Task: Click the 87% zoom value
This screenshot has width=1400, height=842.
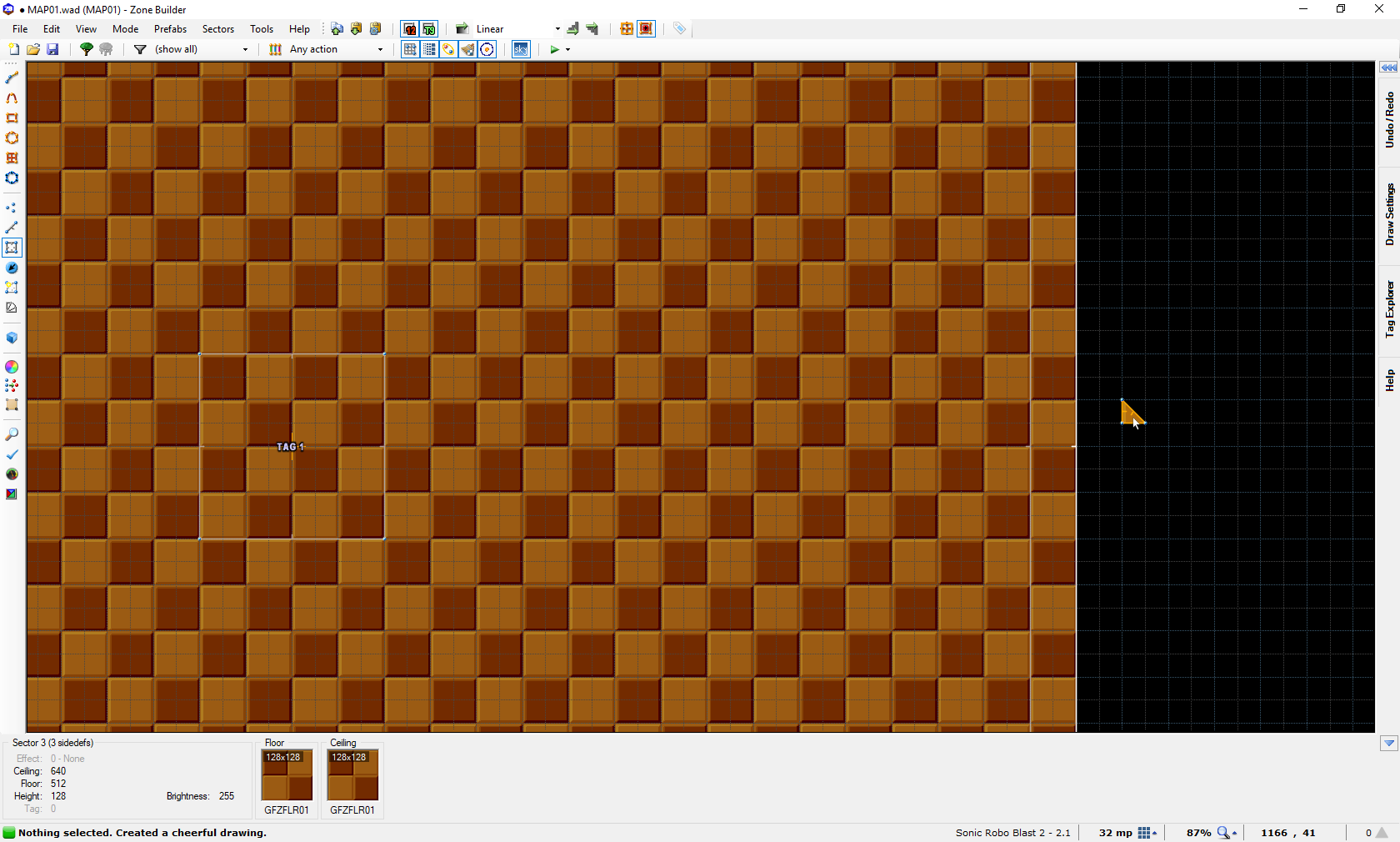Action: click(x=1198, y=833)
